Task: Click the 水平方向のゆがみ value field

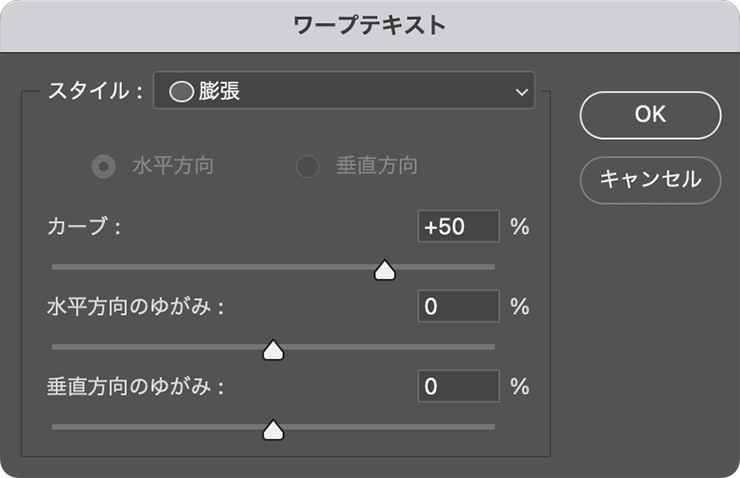Action: click(458, 306)
